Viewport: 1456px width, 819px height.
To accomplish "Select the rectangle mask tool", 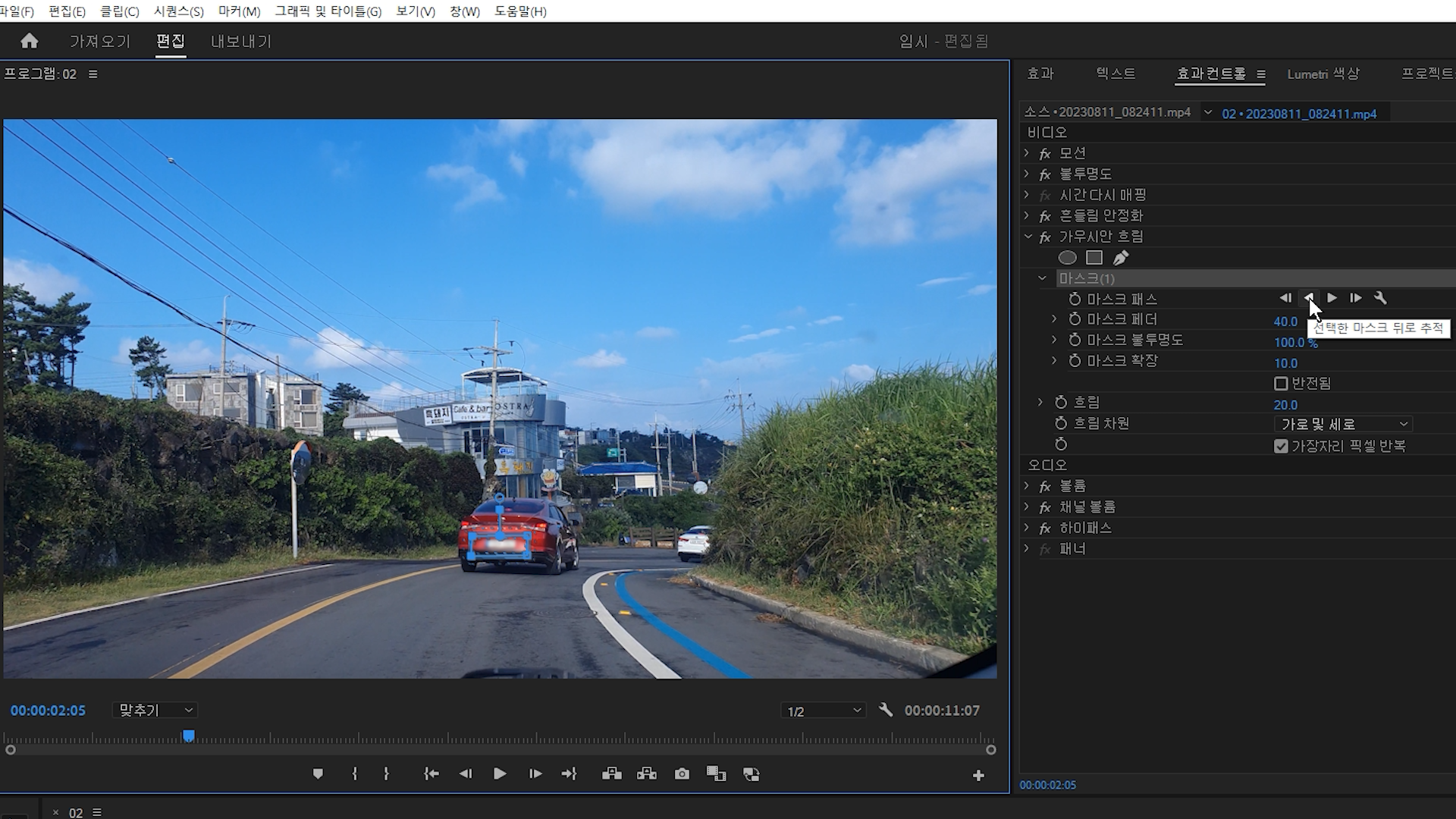I will pos(1094,258).
